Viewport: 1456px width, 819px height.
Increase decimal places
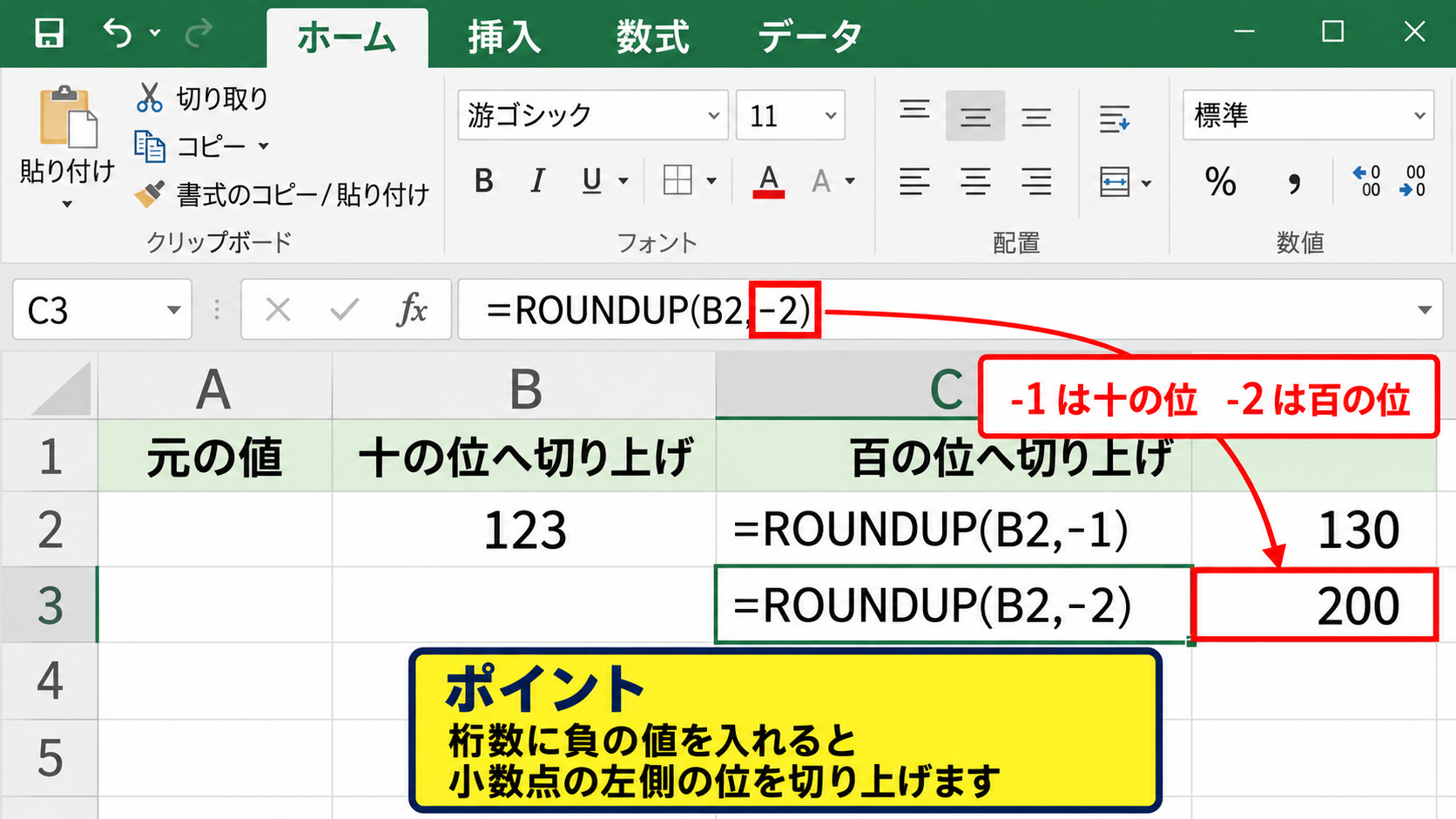pyautogui.click(x=1366, y=180)
